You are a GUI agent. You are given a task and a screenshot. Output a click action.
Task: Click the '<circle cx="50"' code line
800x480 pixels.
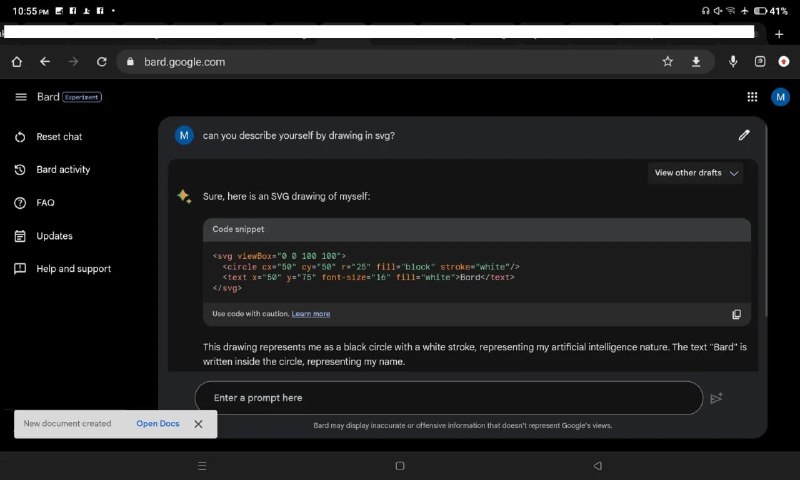tap(371, 267)
